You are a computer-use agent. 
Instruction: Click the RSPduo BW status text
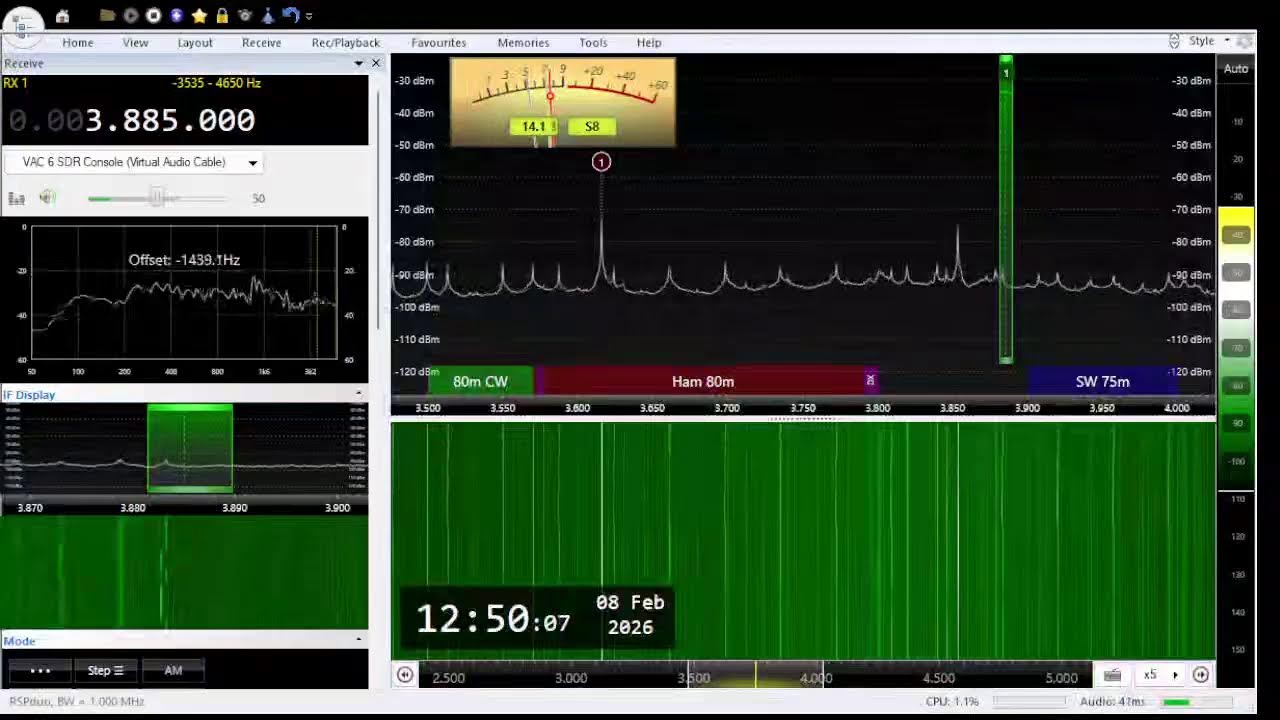(77, 702)
